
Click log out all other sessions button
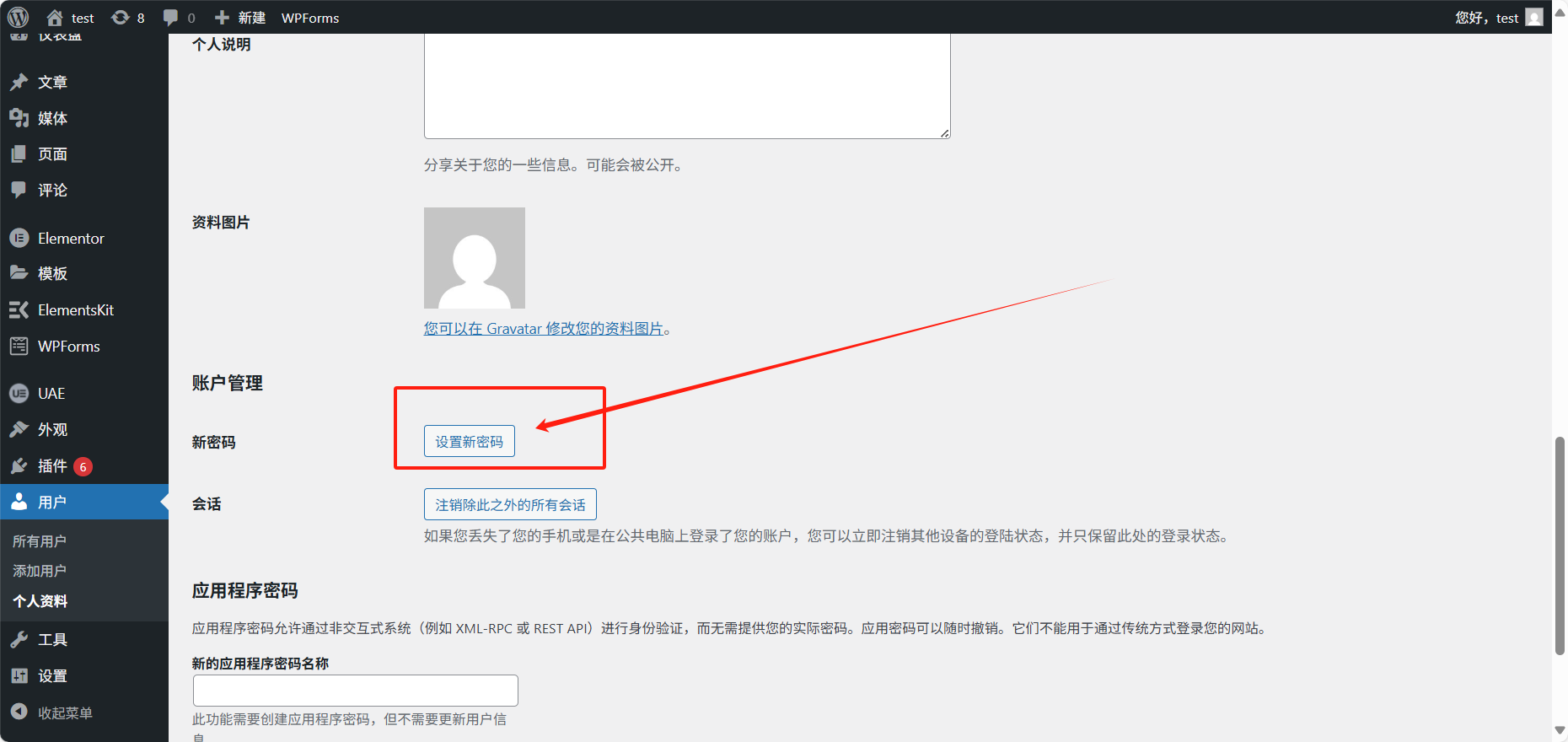pyautogui.click(x=510, y=505)
